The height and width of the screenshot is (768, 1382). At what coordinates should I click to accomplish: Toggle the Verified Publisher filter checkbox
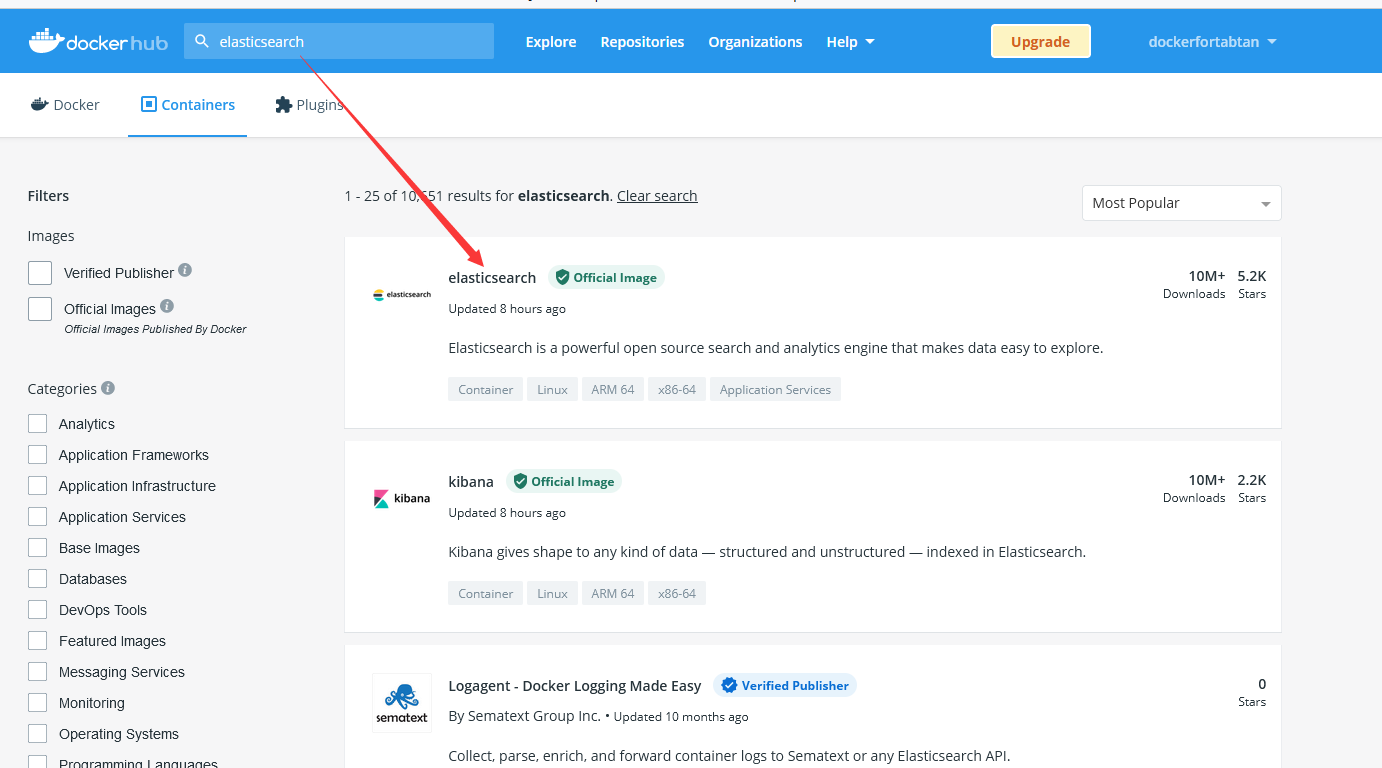pos(40,273)
